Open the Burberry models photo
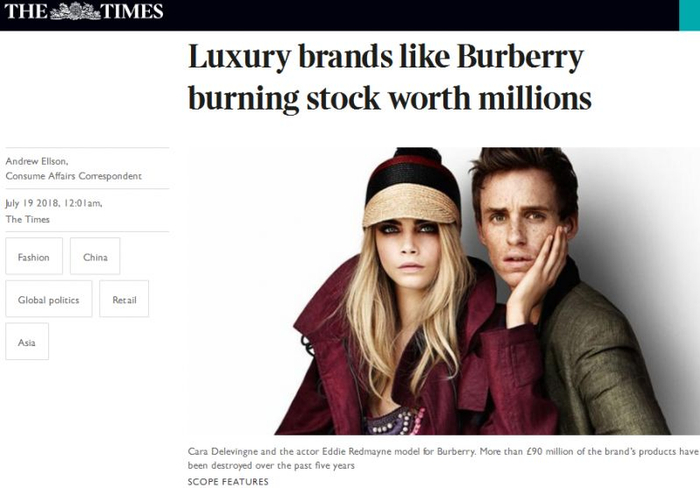 (x=444, y=291)
